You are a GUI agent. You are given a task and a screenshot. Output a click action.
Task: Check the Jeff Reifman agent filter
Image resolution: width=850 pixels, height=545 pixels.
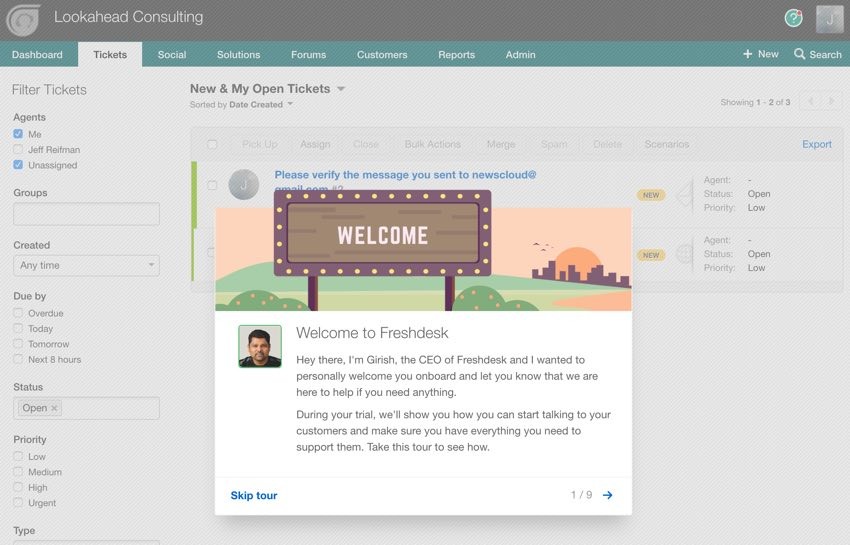point(18,149)
